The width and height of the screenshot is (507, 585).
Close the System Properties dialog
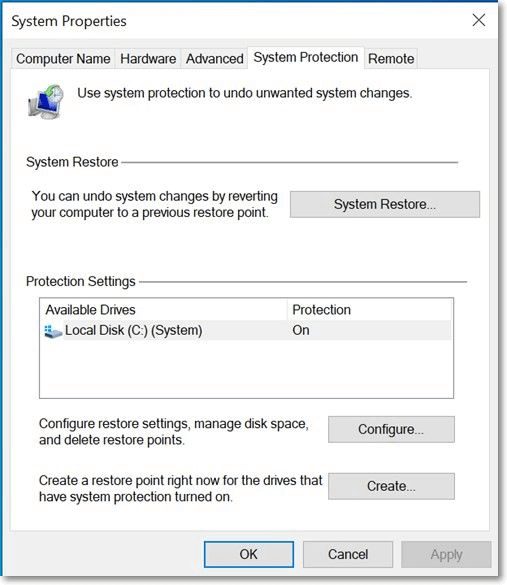pos(479,20)
